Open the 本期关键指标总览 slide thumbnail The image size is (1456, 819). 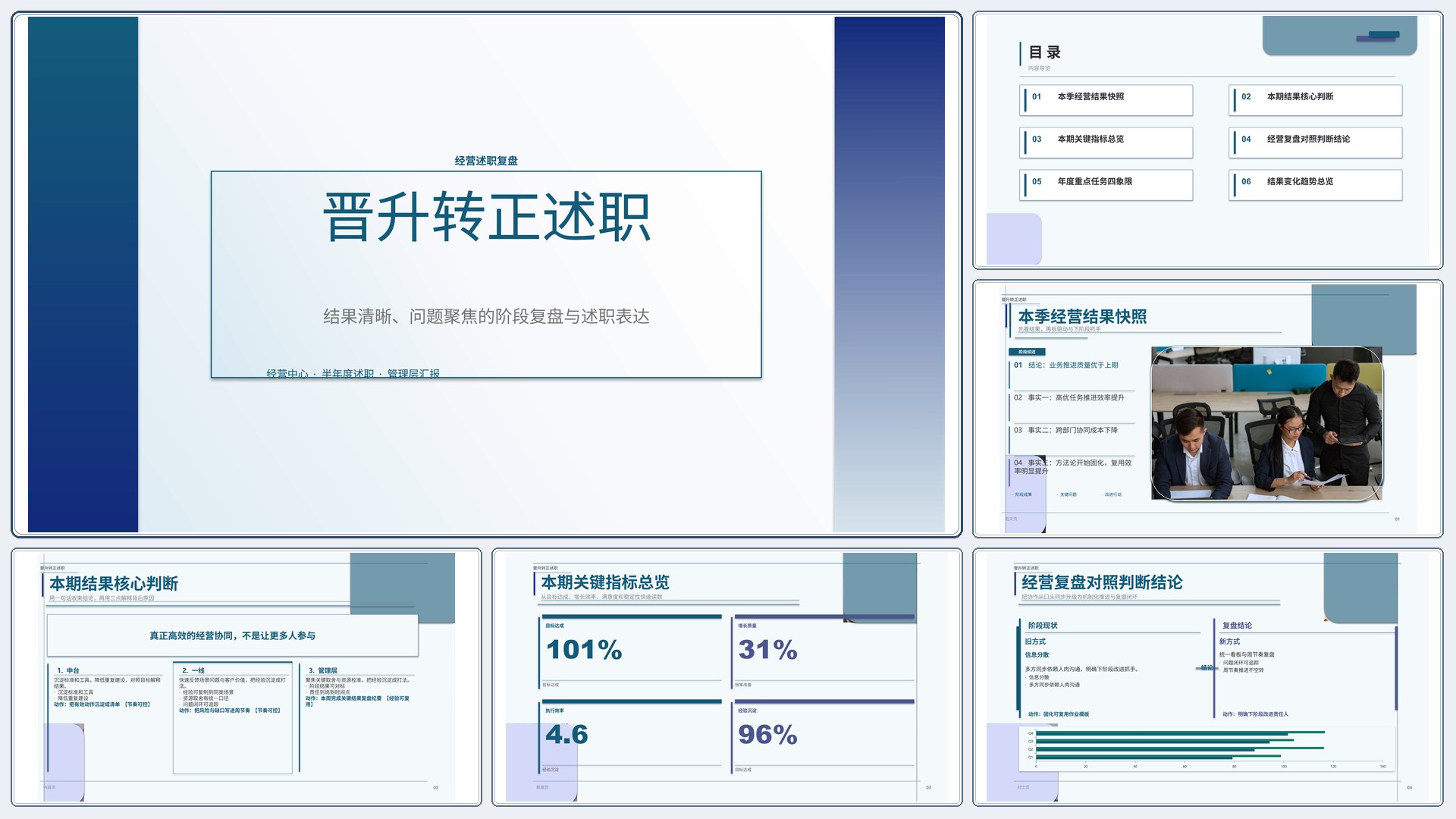coord(727,677)
